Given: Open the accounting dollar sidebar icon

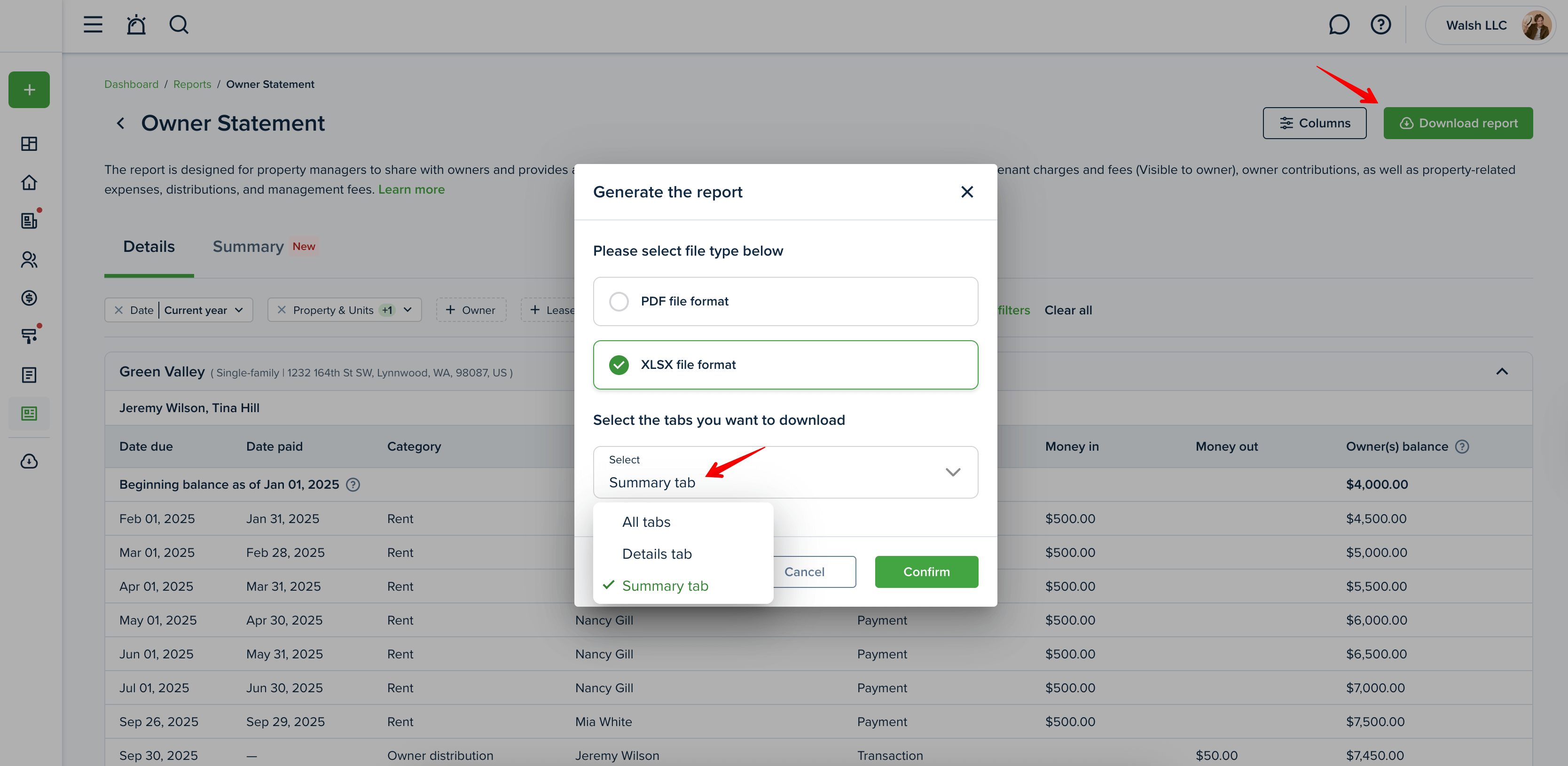Looking at the screenshot, I should tap(29, 298).
